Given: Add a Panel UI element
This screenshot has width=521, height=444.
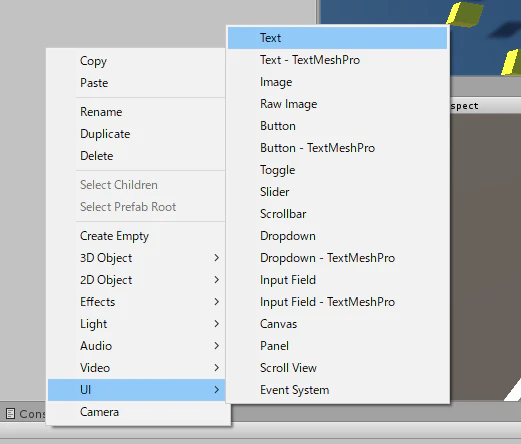Looking at the screenshot, I should pyautogui.click(x=337, y=346).
